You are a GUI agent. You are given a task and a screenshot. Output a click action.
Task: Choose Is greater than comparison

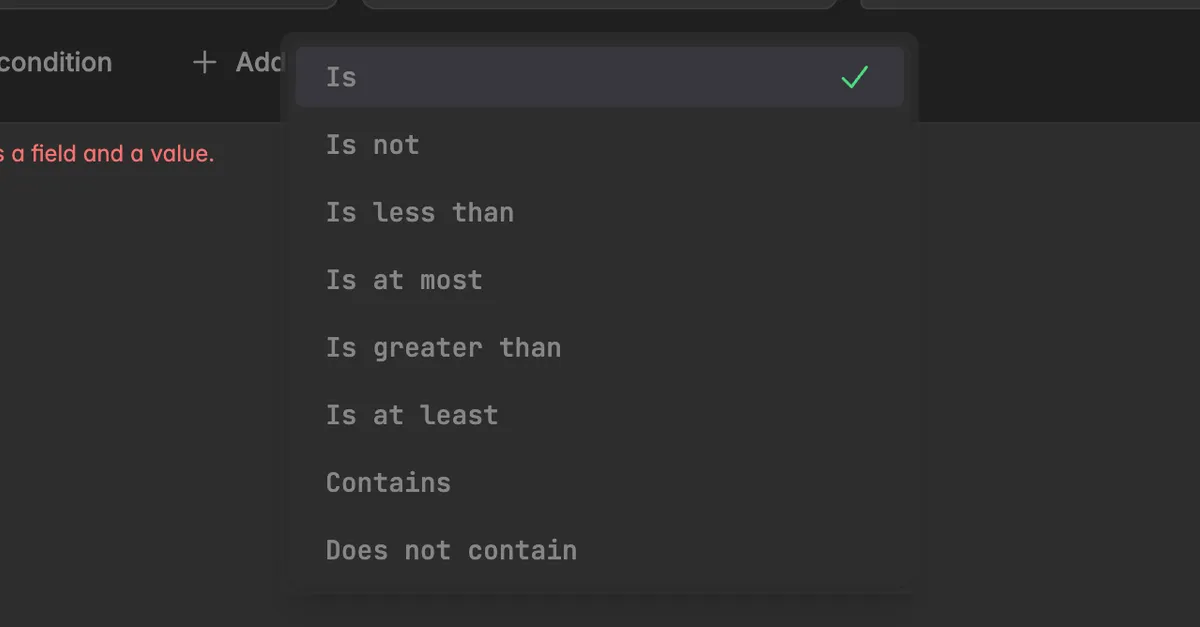(x=599, y=347)
